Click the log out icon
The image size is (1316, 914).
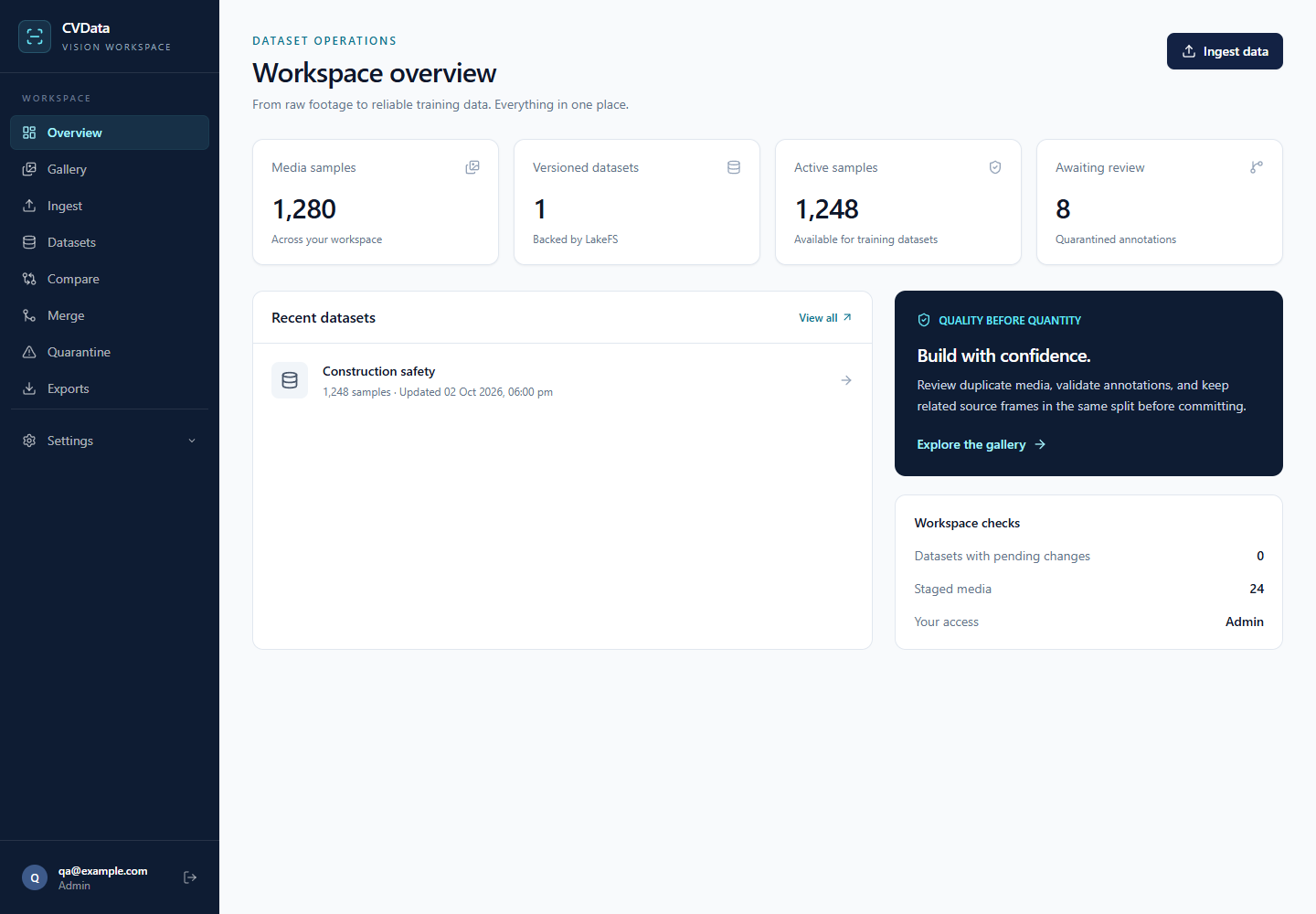190,877
